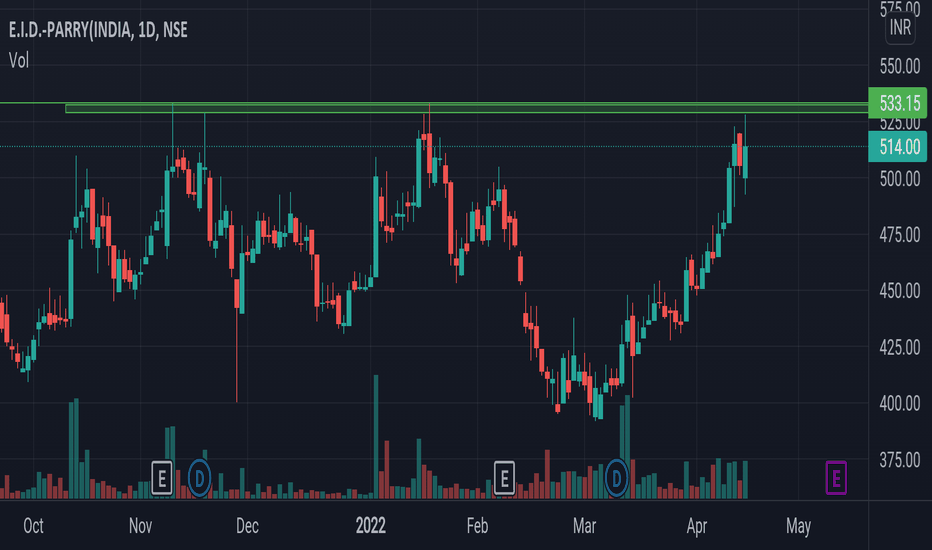This screenshot has height=550, width=932.
Task: Click the May label on time axis
Action: [x=798, y=526]
